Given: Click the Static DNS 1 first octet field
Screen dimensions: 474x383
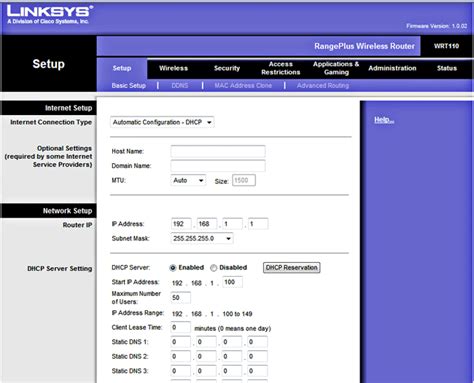Looking at the screenshot, I should coord(181,342).
